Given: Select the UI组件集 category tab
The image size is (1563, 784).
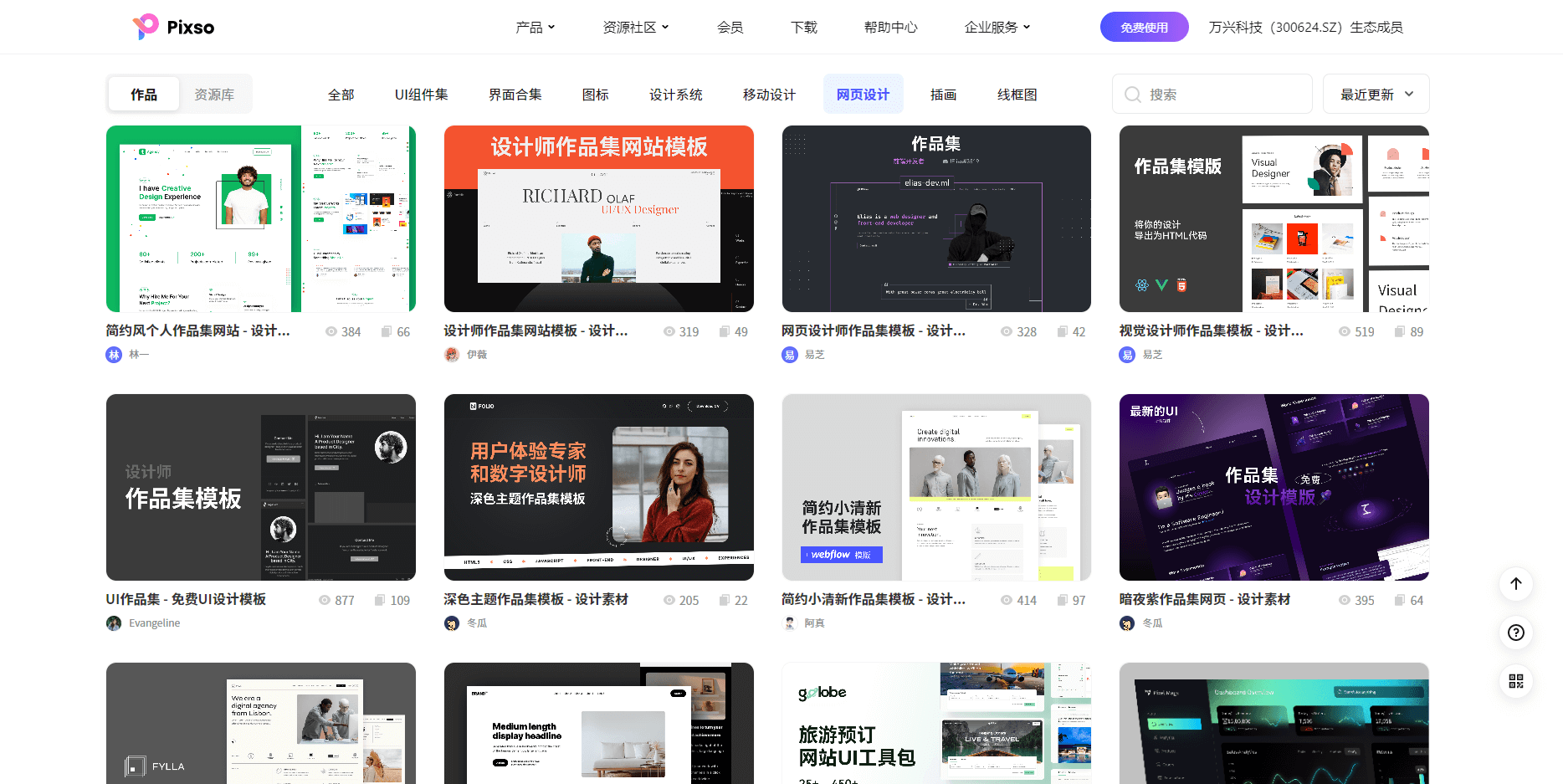Looking at the screenshot, I should 421,95.
